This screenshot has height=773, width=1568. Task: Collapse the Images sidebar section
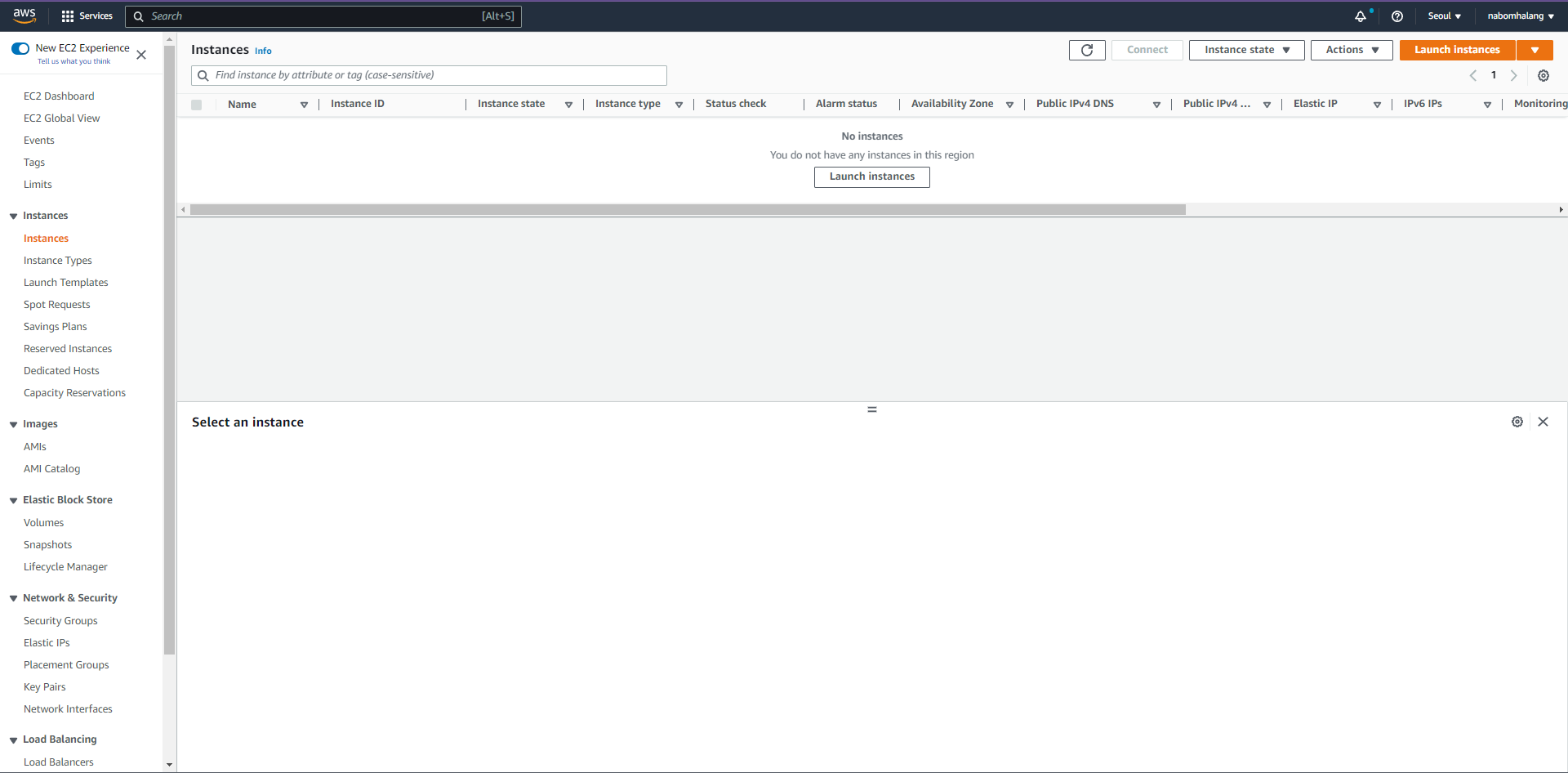13,425
